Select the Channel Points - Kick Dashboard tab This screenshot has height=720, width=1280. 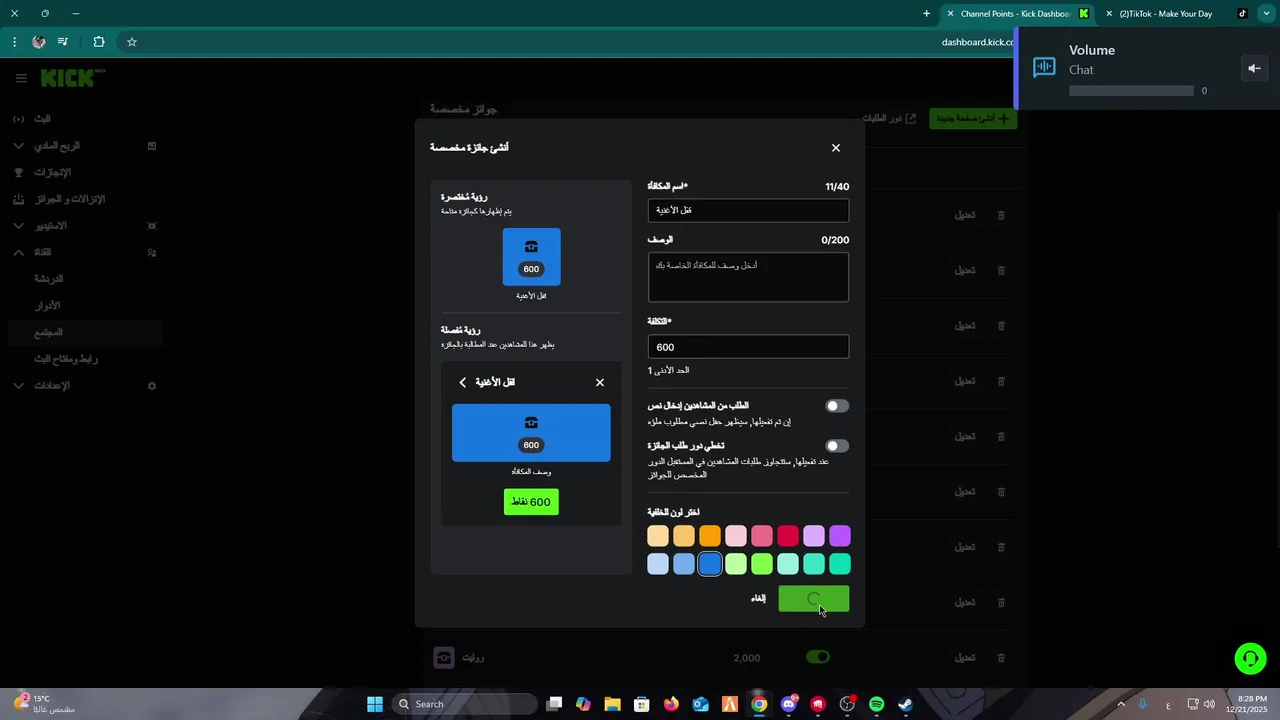pyautogui.click(x=1017, y=14)
